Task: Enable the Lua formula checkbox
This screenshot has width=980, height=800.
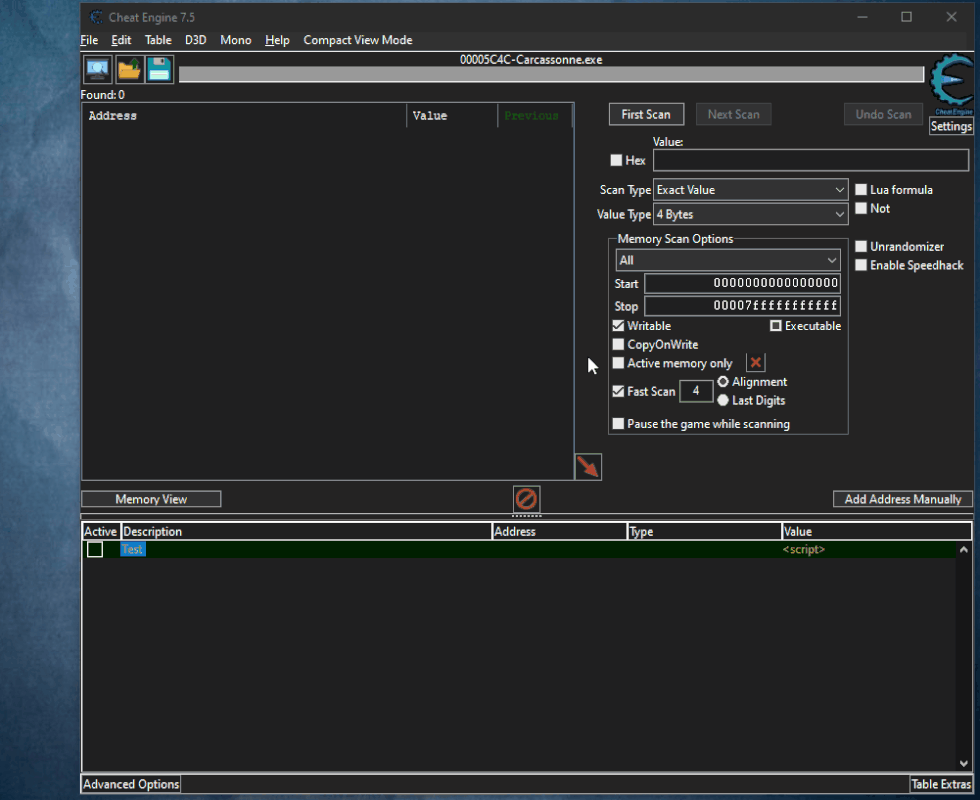Action: [x=861, y=189]
